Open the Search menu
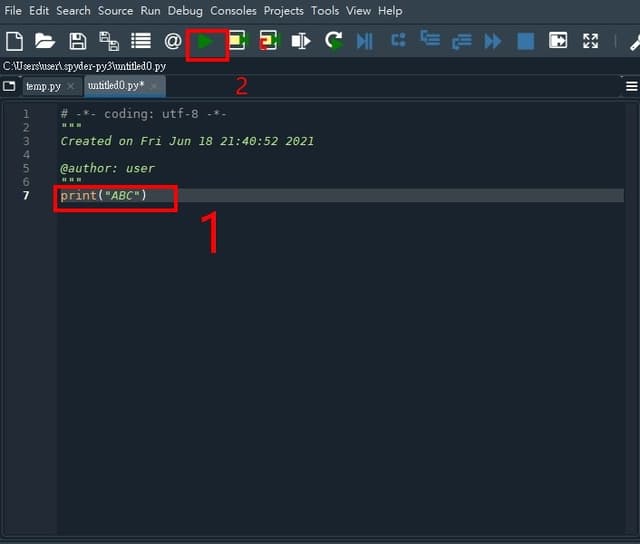Screen dimensions: 640x544 pyautogui.click(x=73, y=11)
